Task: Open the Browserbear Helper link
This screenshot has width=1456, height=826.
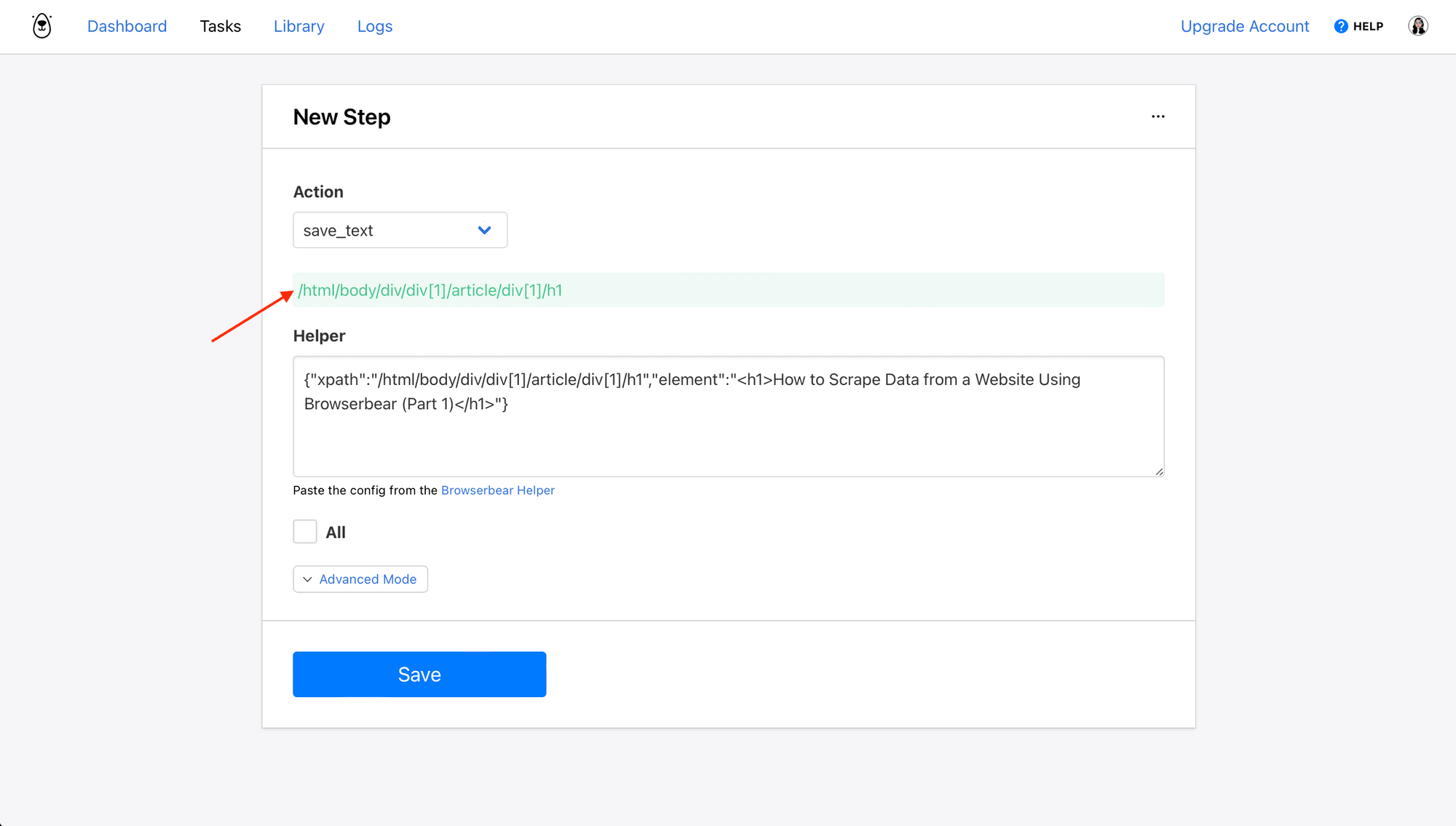Action: click(x=498, y=490)
